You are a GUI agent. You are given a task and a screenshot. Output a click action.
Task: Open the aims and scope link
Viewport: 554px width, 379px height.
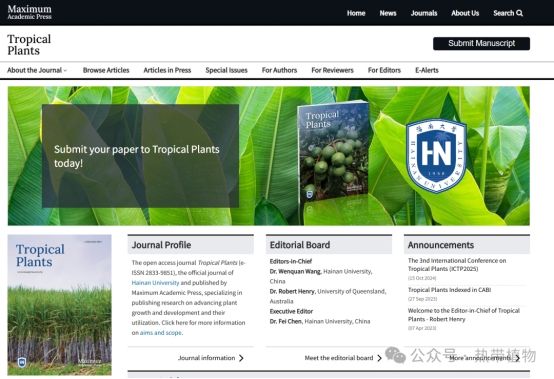(161, 333)
